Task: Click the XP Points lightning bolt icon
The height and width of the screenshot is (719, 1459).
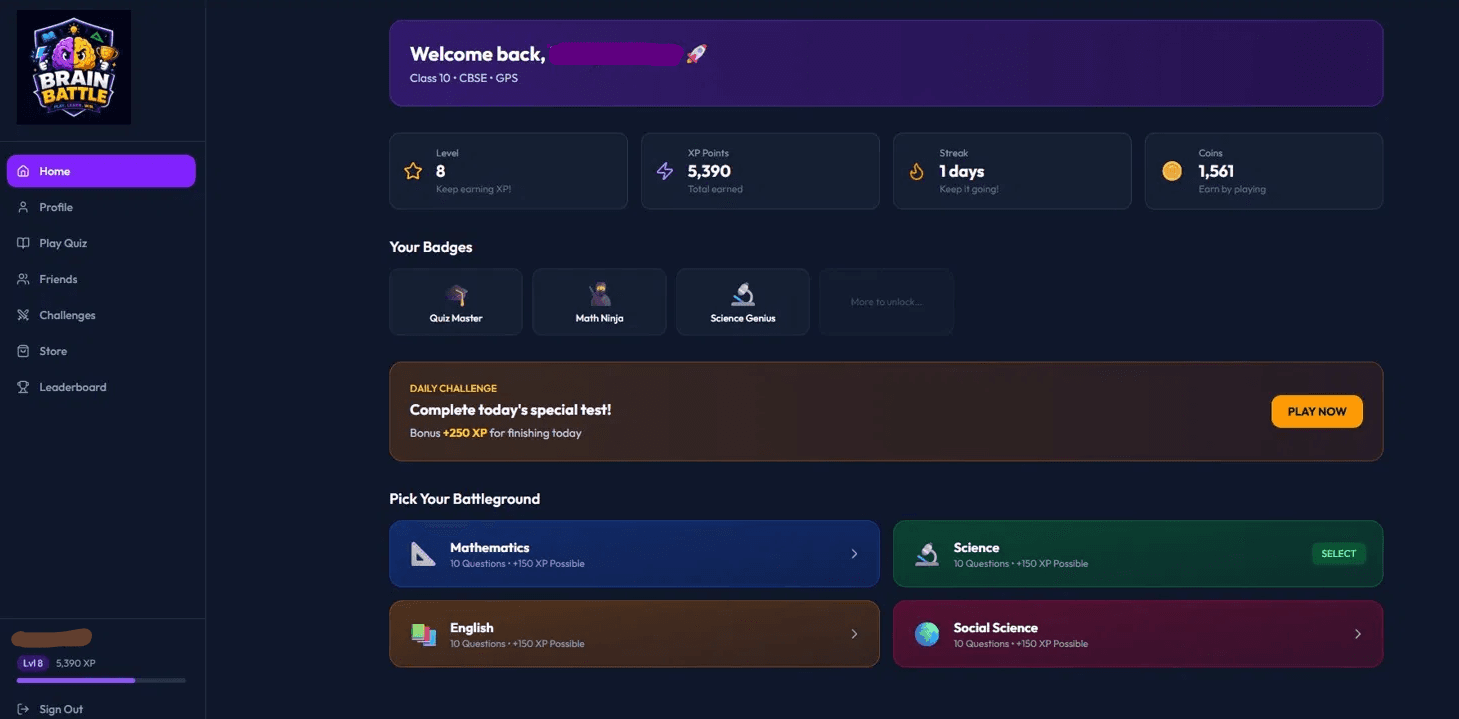Action: (665, 171)
